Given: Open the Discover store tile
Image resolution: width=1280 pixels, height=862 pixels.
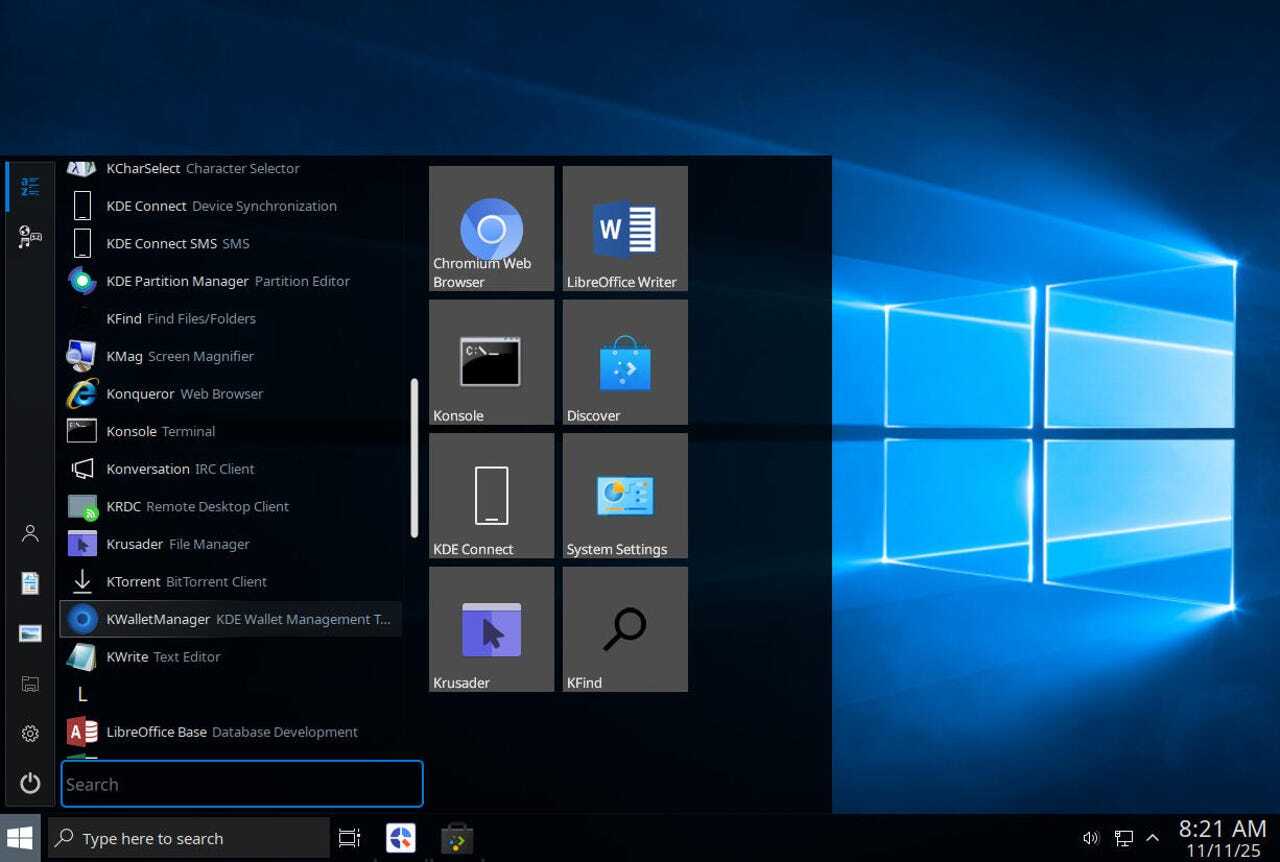Looking at the screenshot, I should (x=625, y=362).
